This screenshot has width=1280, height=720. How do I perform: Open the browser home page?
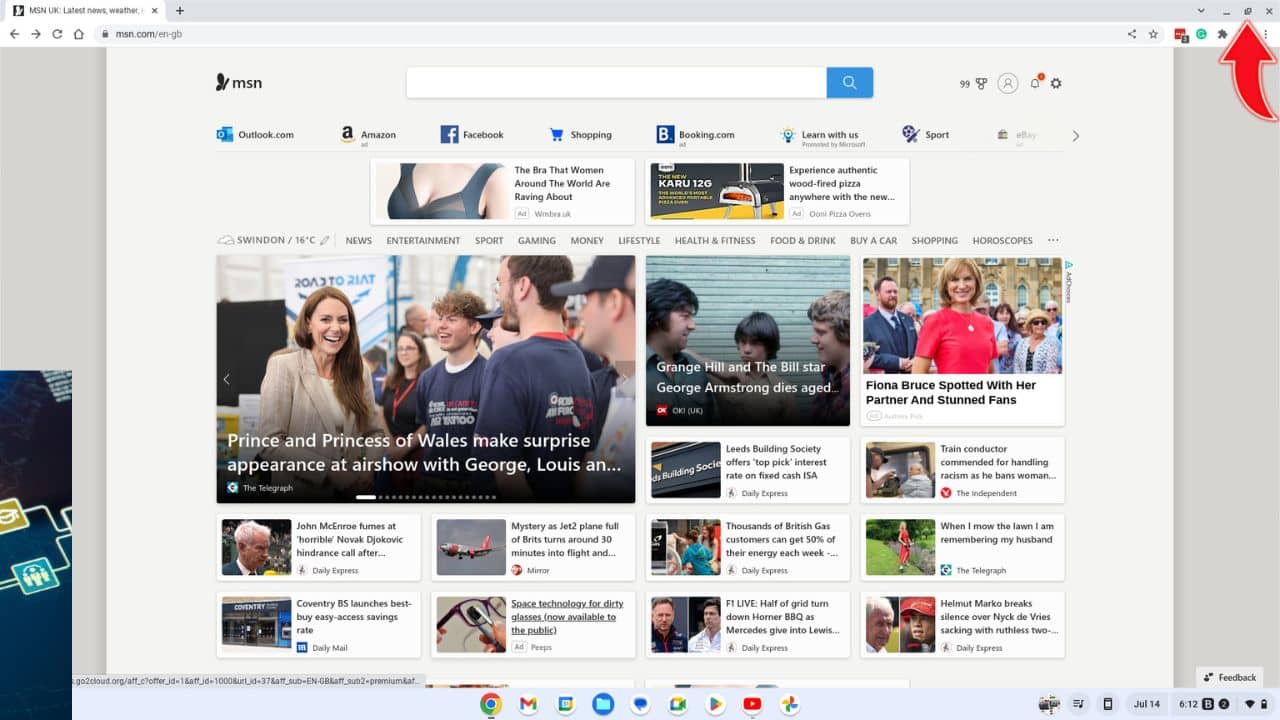(78, 34)
